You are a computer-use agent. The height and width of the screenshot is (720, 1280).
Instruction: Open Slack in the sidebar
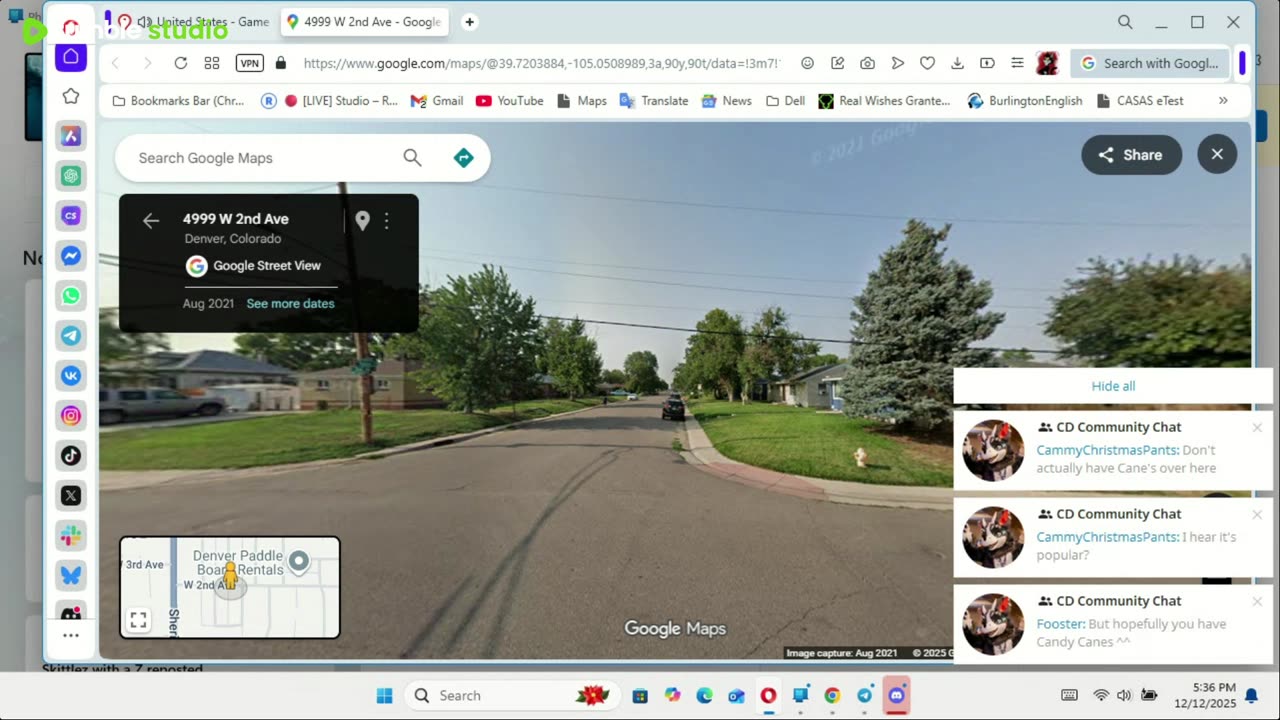click(71, 536)
